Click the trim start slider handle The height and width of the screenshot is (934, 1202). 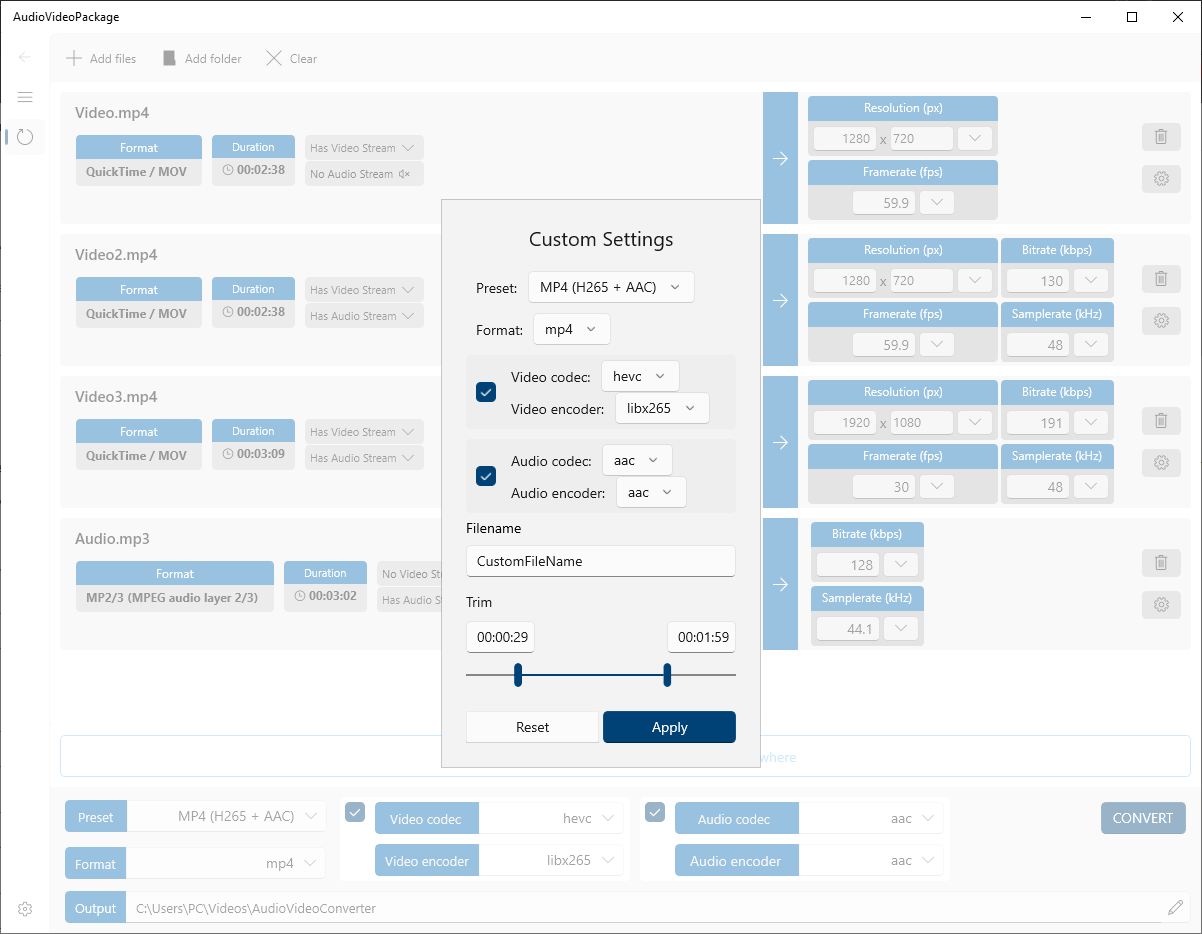click(x=518, y=675)
